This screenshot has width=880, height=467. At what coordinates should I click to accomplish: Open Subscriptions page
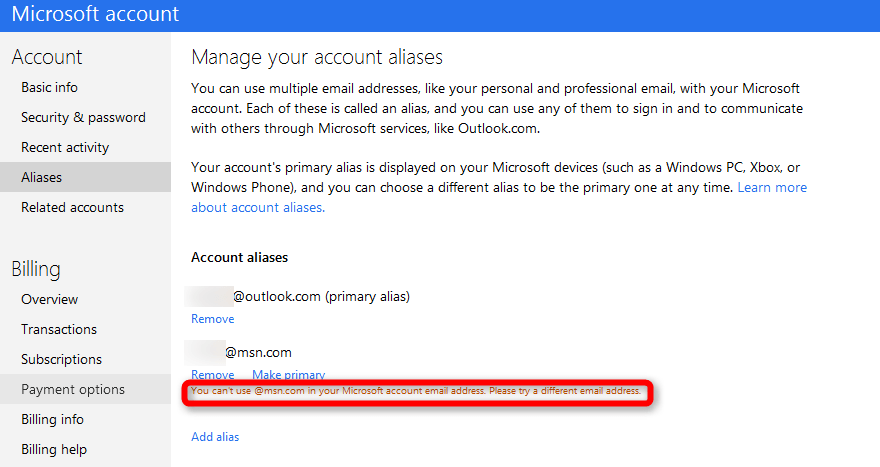click(x=62, y=359)
